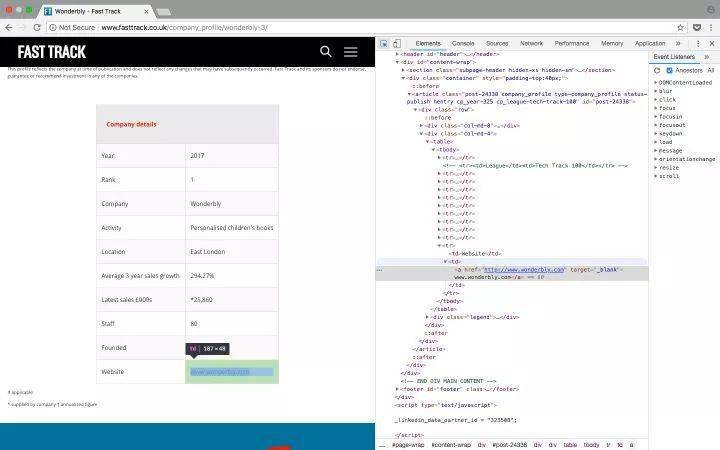The image size is (720, 450).
Task: Expand the resize event listener
Action: 656,168
